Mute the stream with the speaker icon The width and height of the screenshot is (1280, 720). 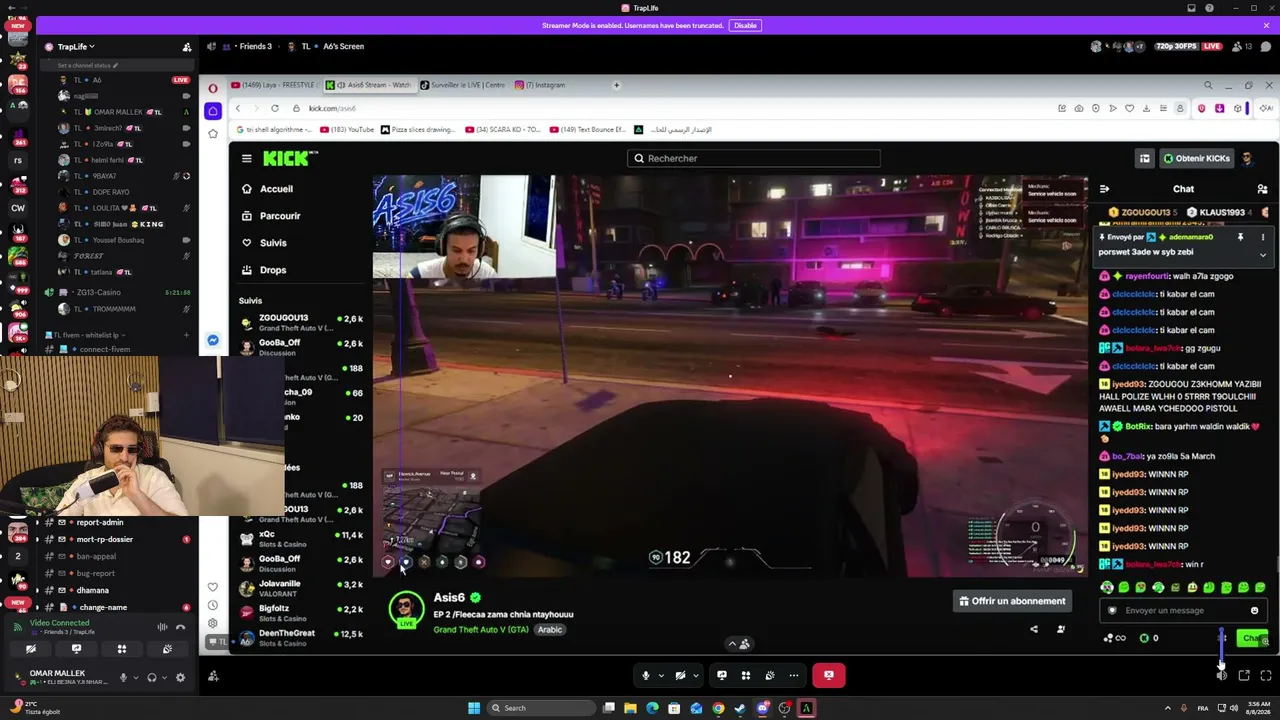(1222, 676)
